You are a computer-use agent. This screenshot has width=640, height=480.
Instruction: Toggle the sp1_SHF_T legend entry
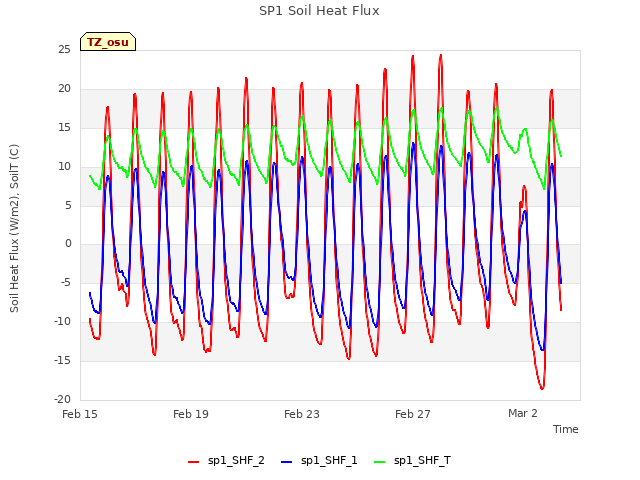413,461
